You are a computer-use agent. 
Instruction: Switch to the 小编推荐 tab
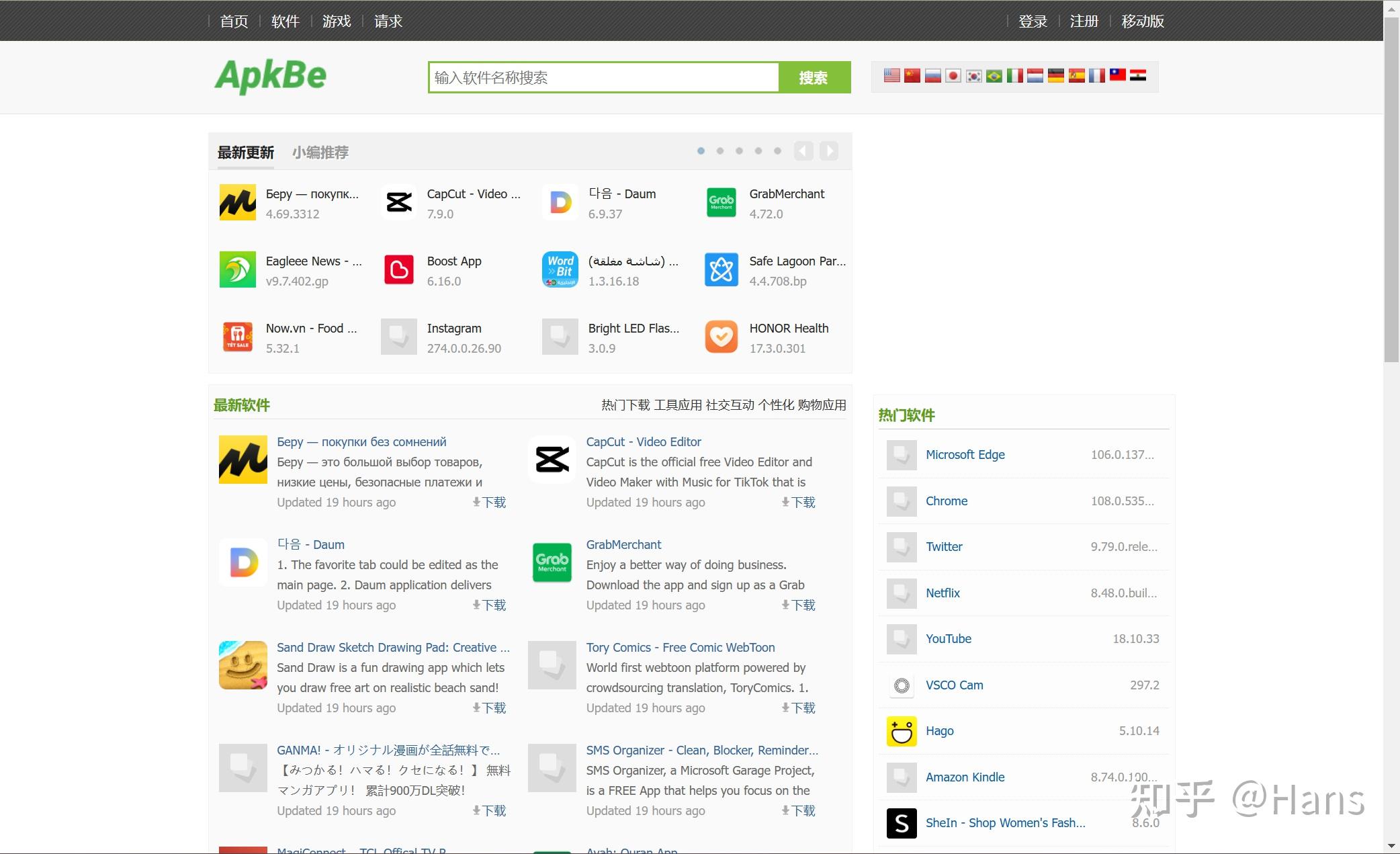tap(320, 153)
